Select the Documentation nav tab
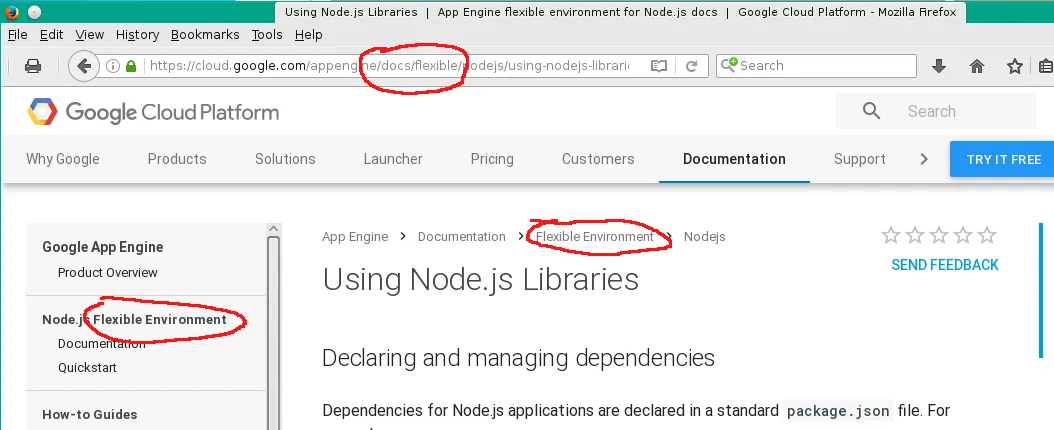 734,159
